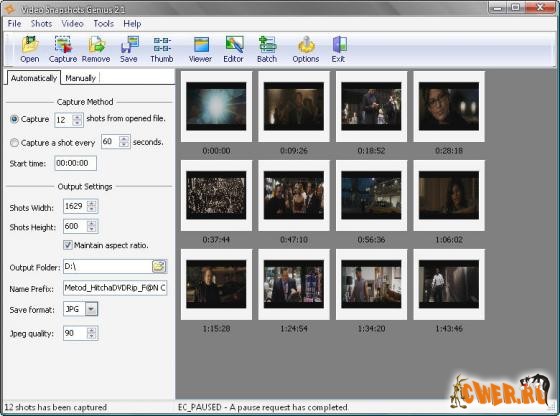Click the 'Output Settings' section heading
Viewport: 560px width, 416px height.
click(85, 186)
